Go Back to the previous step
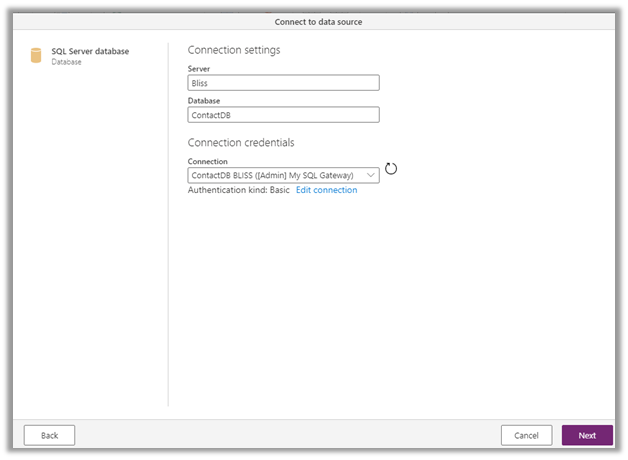 pos(49,435)
